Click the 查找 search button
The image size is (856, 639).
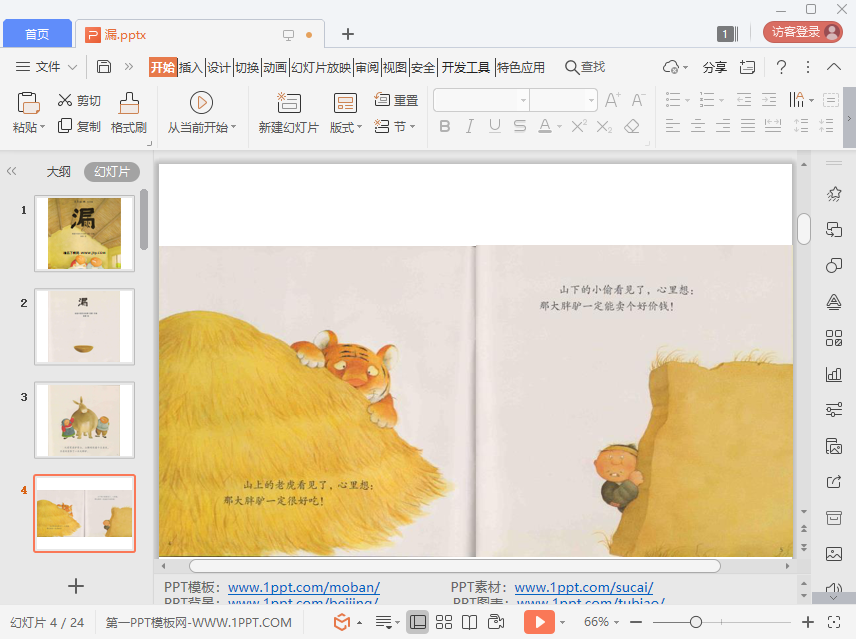click(585, 67)
